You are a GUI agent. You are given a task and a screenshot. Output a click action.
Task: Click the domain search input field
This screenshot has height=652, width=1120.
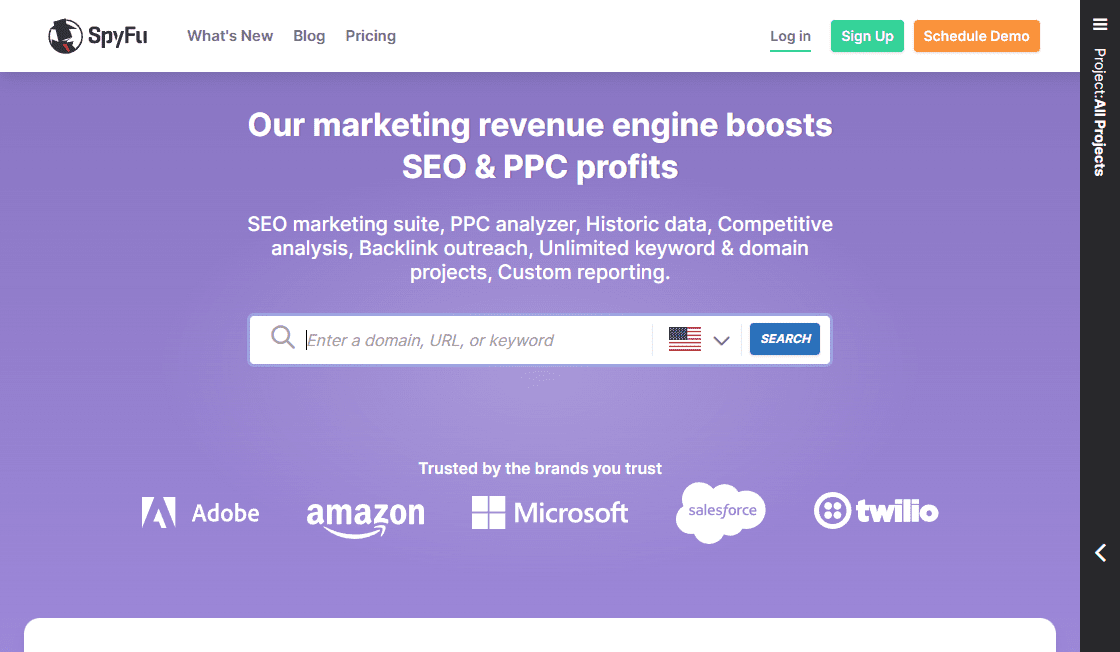coord(470,340)
